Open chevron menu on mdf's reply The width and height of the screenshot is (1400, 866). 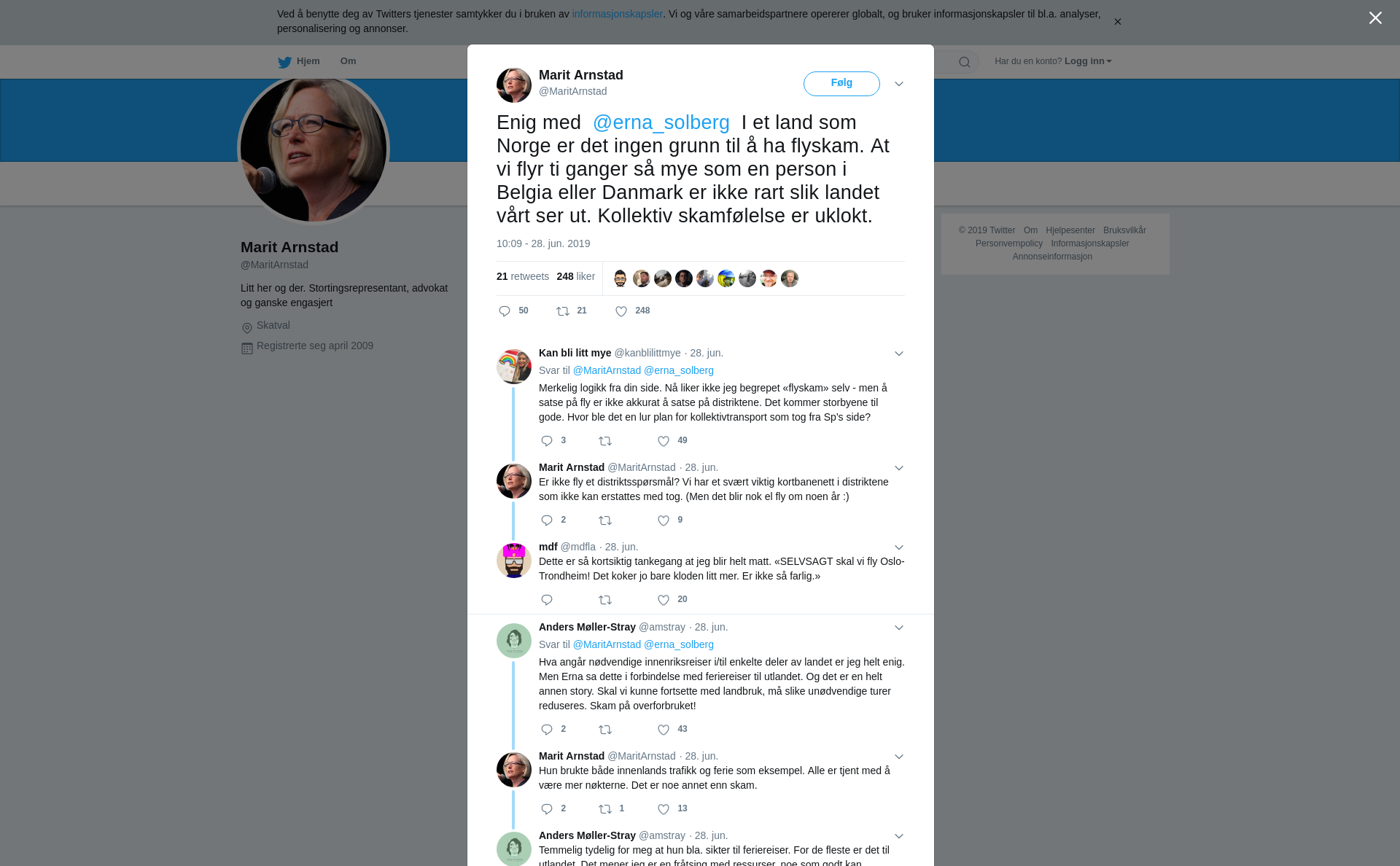point(899,547)
